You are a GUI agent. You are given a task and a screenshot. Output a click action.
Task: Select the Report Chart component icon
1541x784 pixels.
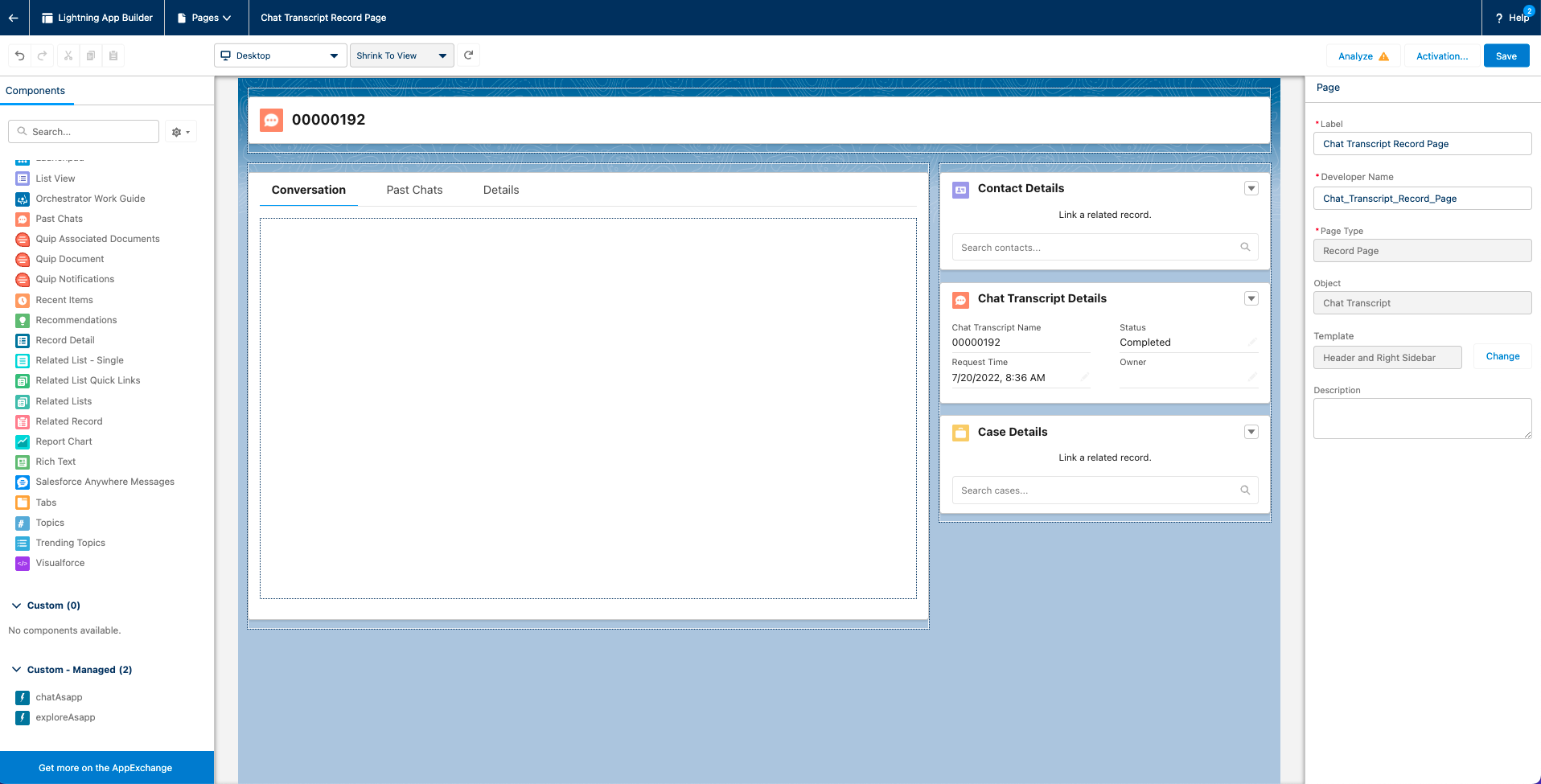(x=23, y=441)
